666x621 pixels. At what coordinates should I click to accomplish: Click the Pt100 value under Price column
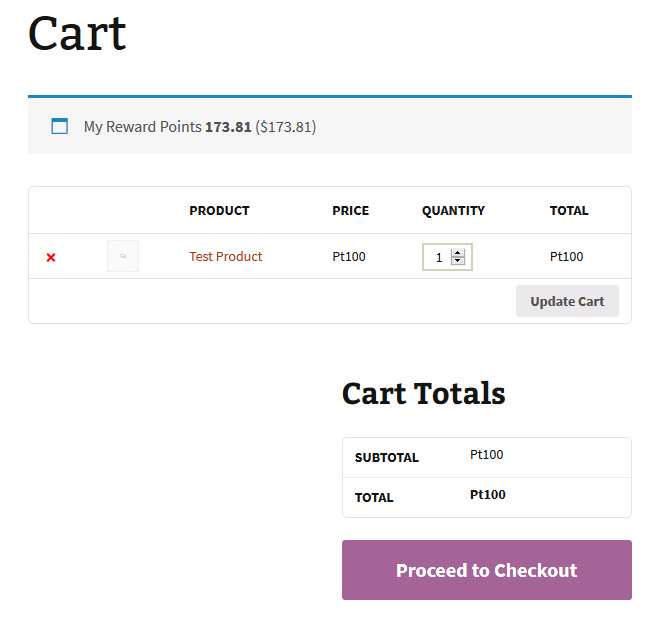click(x=349, y=256)
